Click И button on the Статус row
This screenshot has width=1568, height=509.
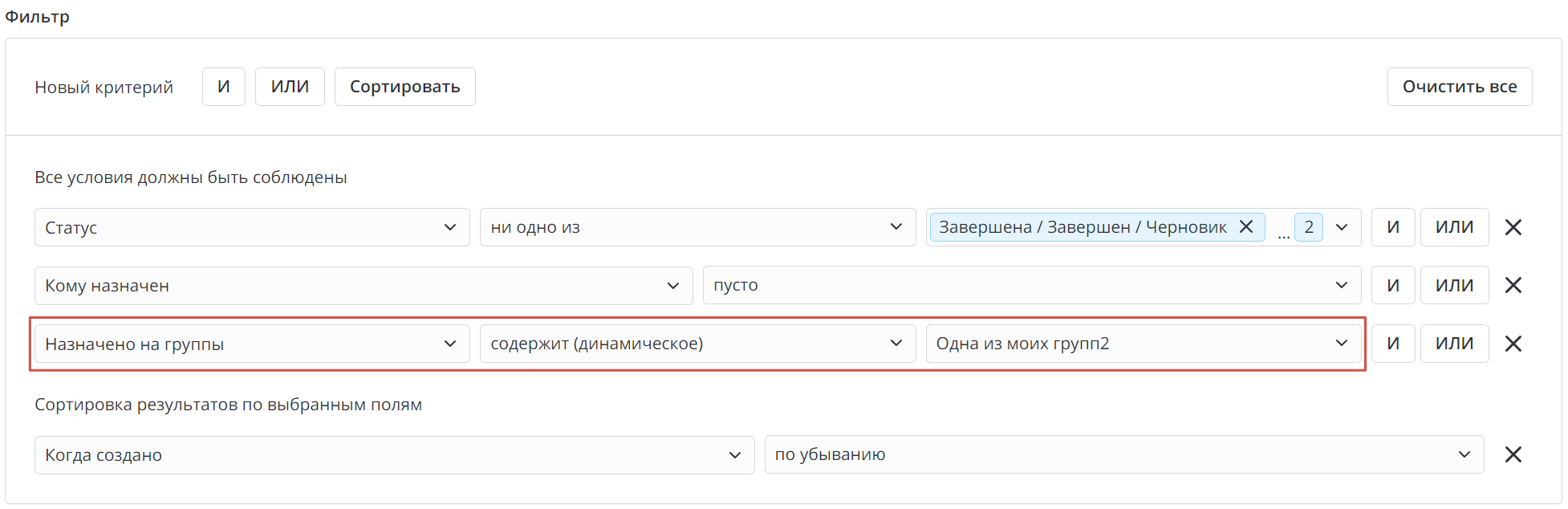click(x=1392, y=228)
